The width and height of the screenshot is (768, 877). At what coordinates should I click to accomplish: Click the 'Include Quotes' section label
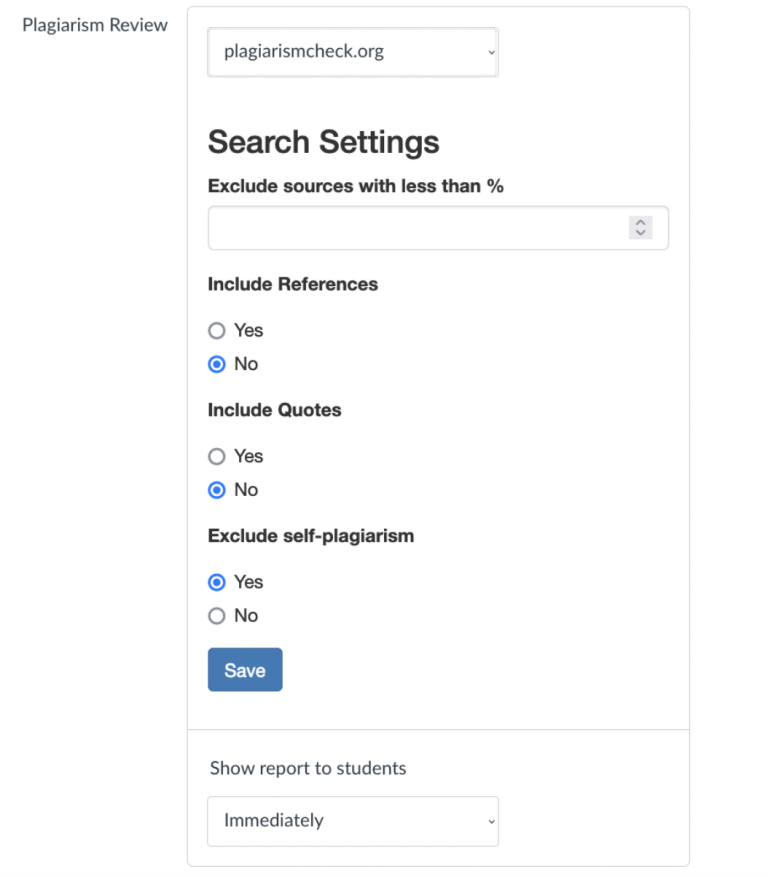pos(274,410)
